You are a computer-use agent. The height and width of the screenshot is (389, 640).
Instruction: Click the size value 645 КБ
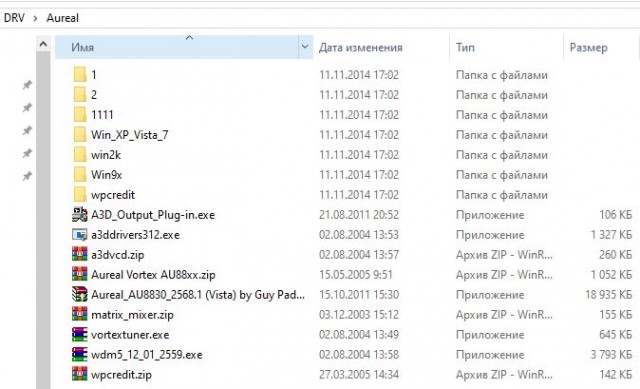[x=616, y=335]
